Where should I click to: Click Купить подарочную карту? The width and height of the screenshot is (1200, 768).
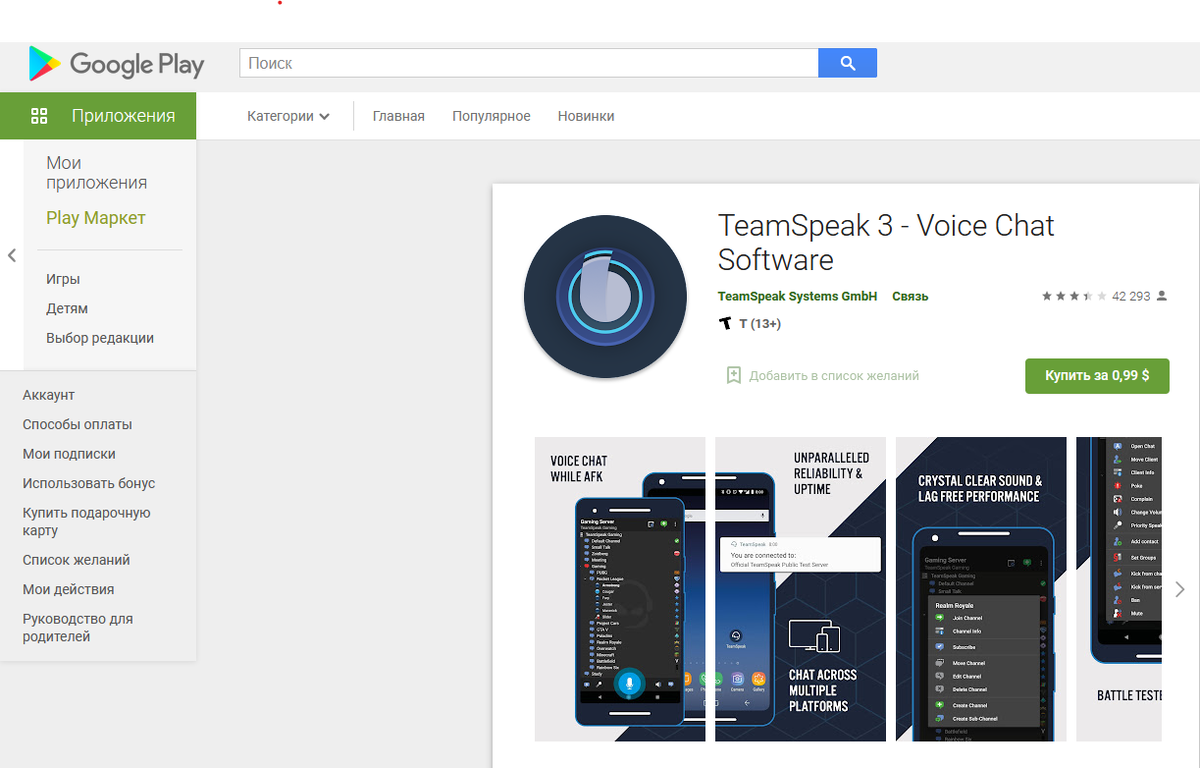86,521
